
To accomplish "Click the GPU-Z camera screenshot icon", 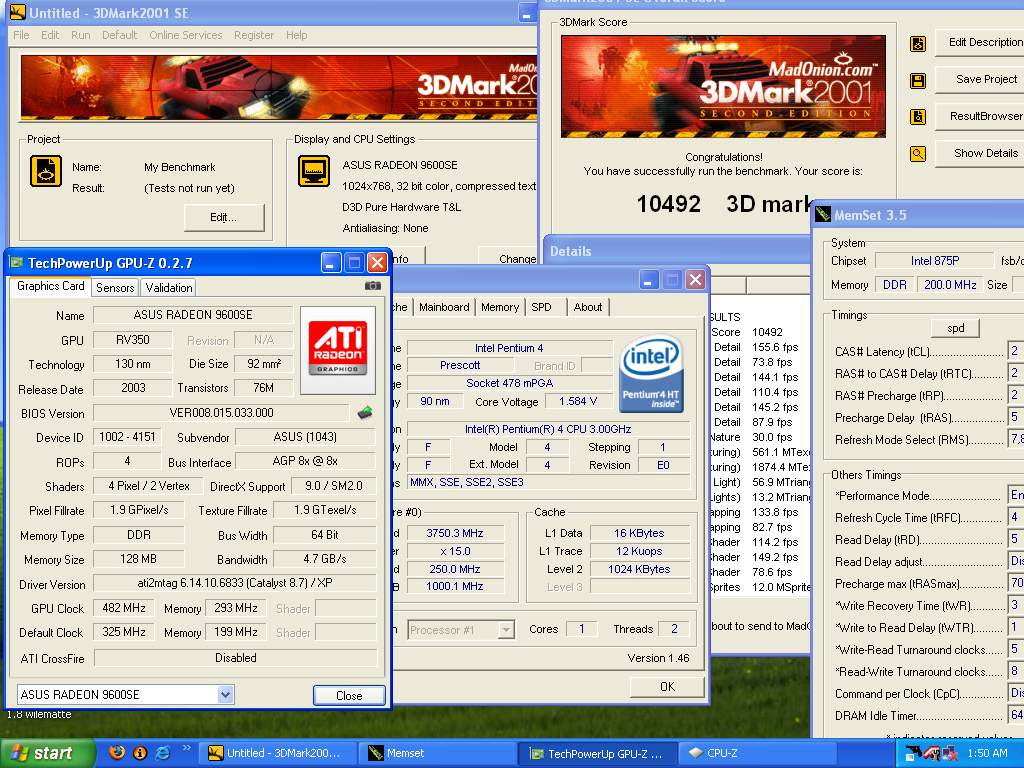I will point(372,285).
